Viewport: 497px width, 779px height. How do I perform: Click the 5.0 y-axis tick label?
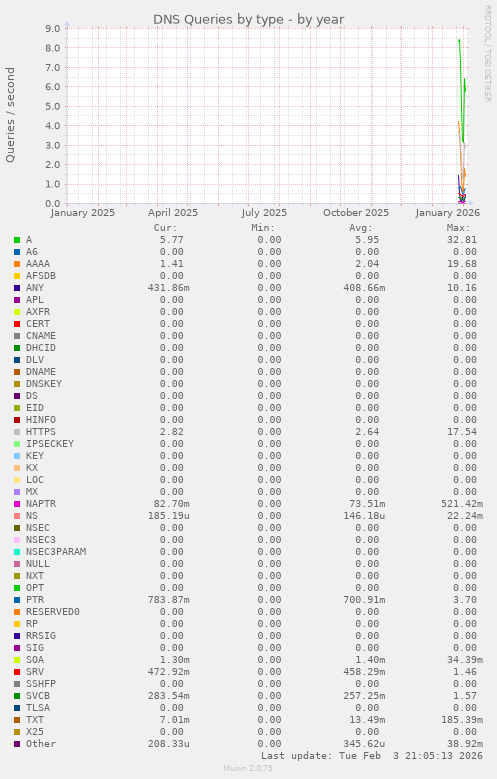tap(53, 106)
